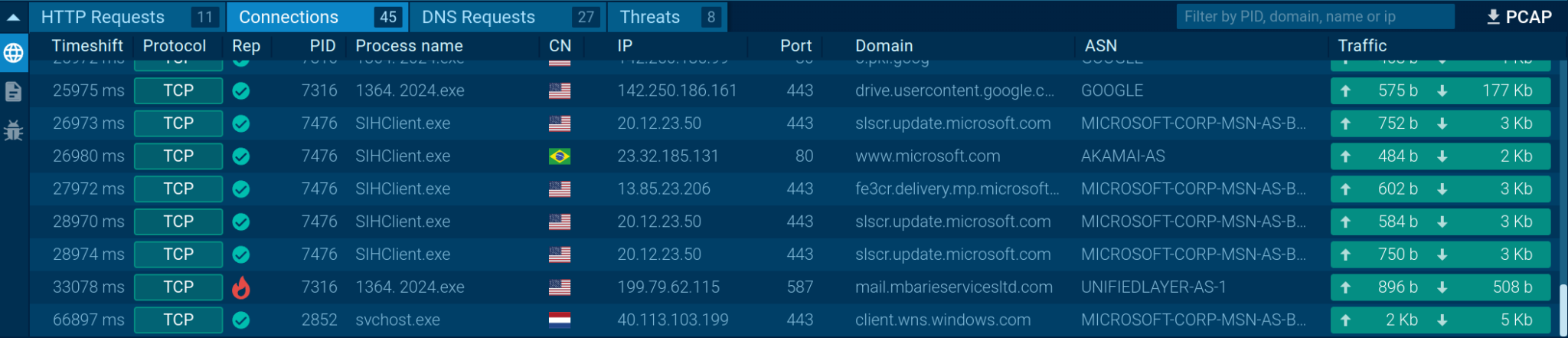Download the PCAP file
This screenshot has height=338, width=1568.
(x=1519, y=17)
